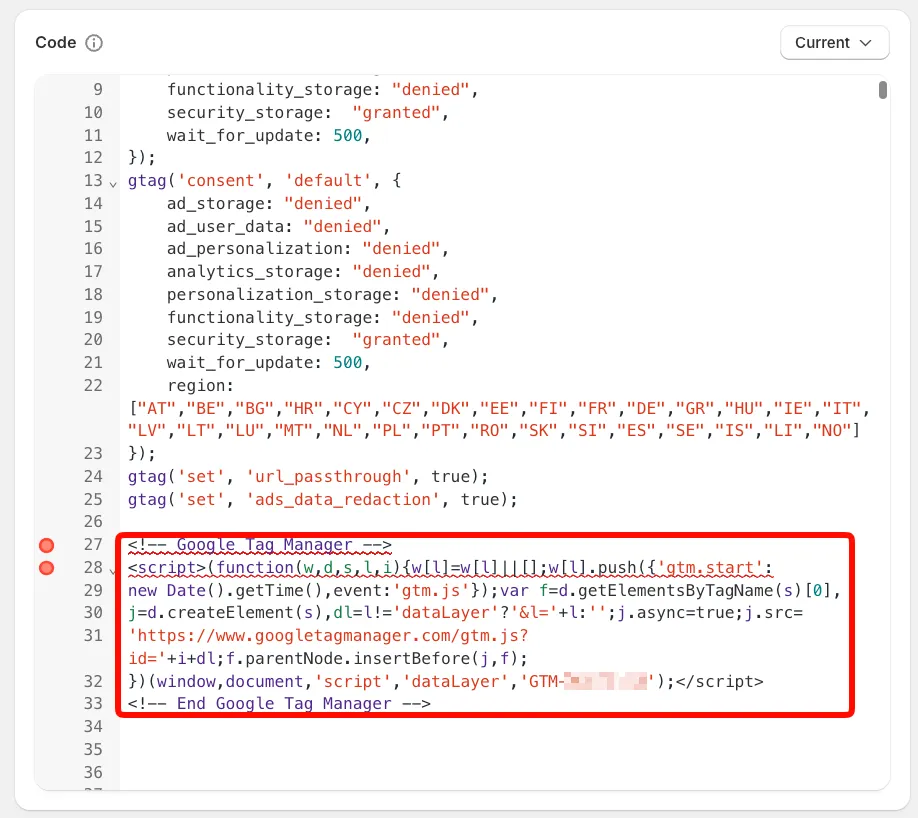Click line number 26 in gutter

[93, 522]
